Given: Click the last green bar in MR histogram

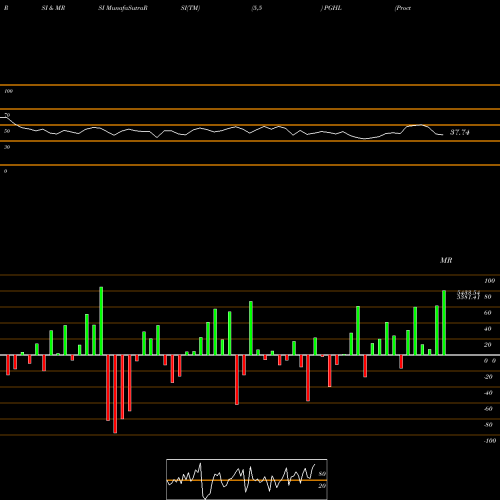Looking at the screenshot, I should 444,323.
